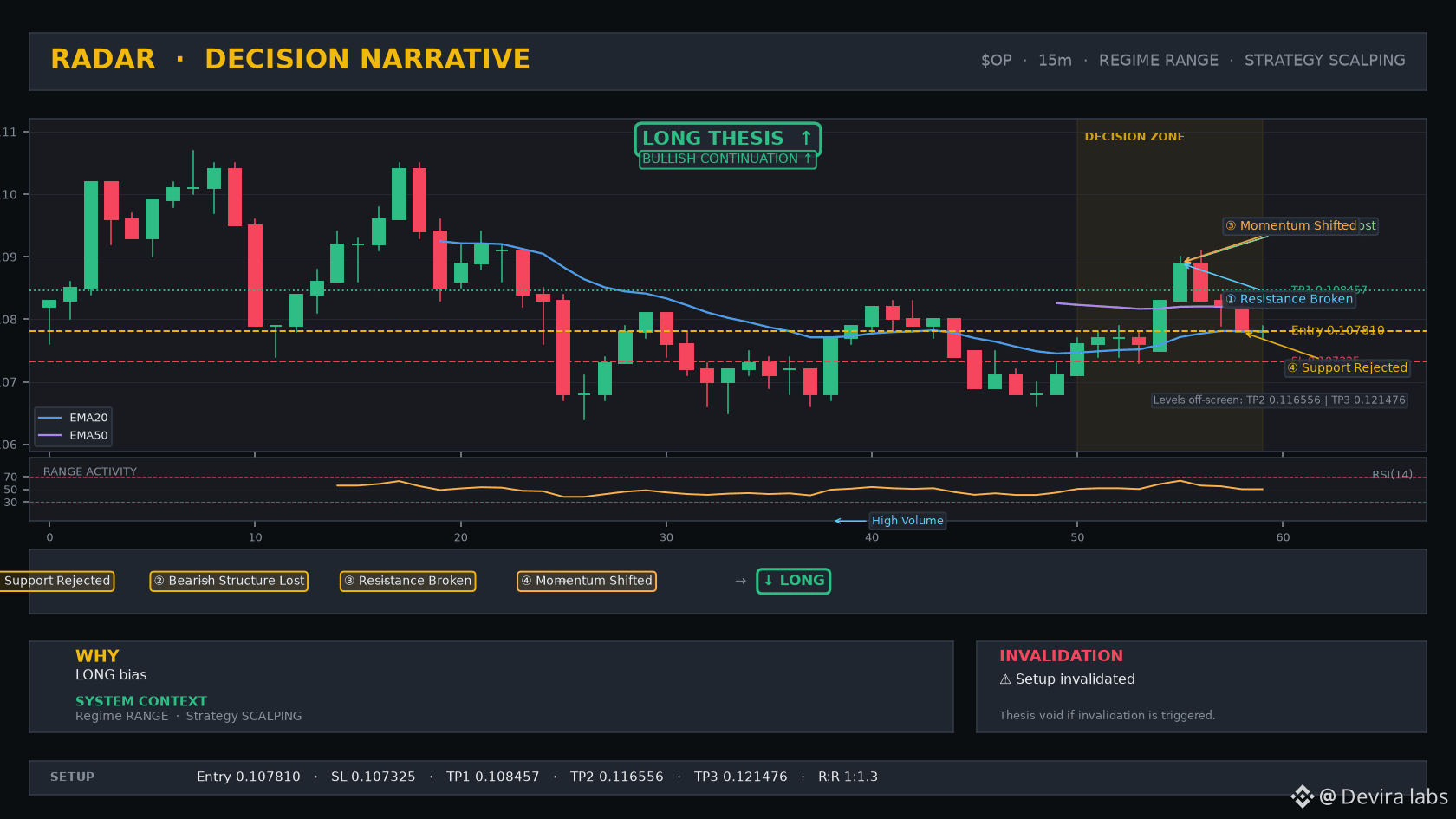Click the EMA50 purple legend line
This screenshot has width=1456, height=819.
tap(50, 436)
